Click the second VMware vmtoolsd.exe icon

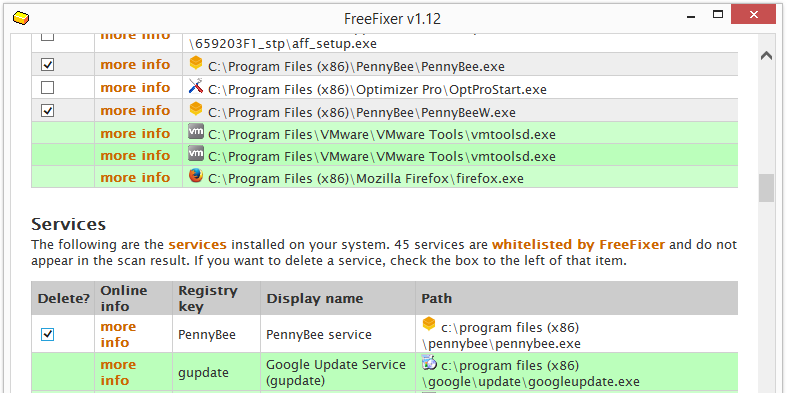195,154
